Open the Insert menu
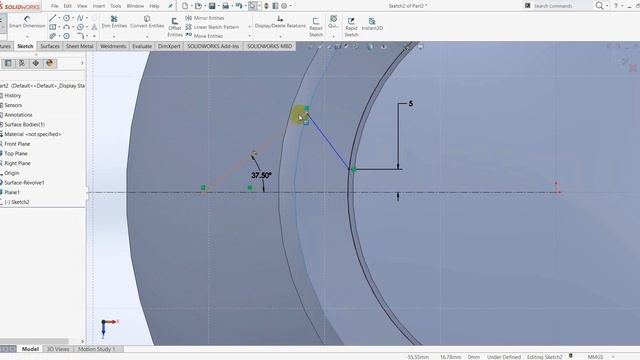Screen dimensions: 640x360 click(x=99, y=6)
